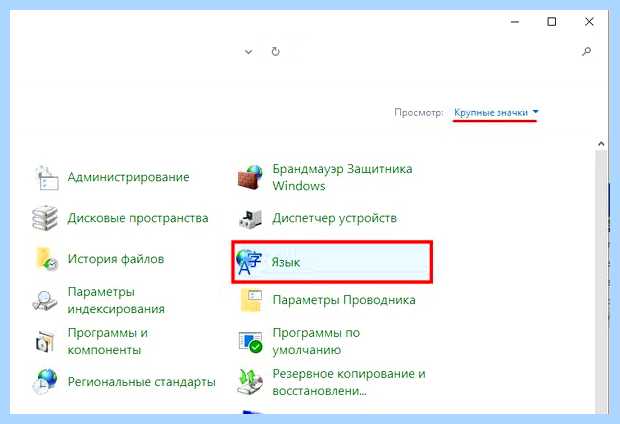Click the dropdown arrow next to Крупные значки

(535, 112)
